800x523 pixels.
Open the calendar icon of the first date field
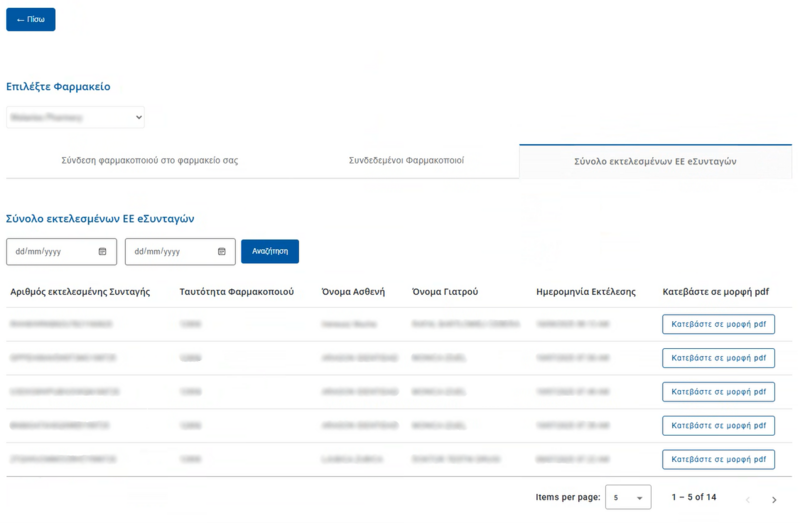(x=103, y=252)
